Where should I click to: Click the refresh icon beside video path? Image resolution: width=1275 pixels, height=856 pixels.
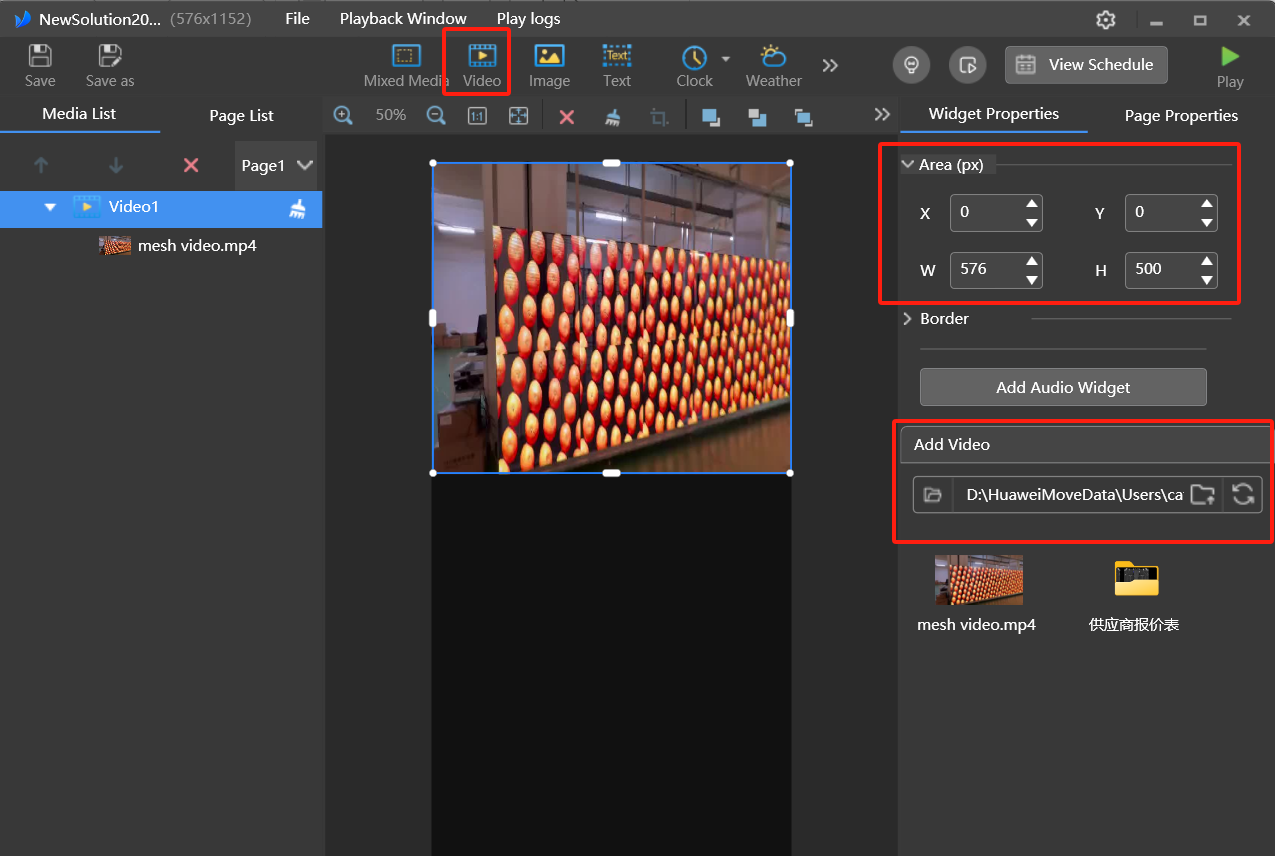[x=1243, y=494]
